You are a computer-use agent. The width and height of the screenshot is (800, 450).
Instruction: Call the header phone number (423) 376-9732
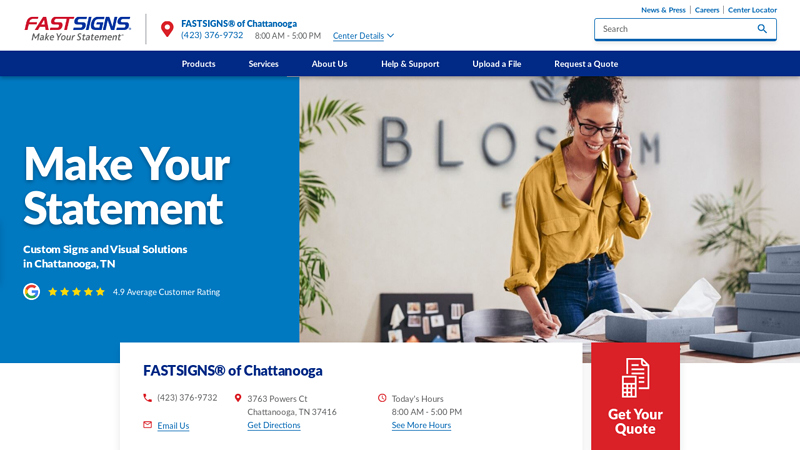pos(212,35)
